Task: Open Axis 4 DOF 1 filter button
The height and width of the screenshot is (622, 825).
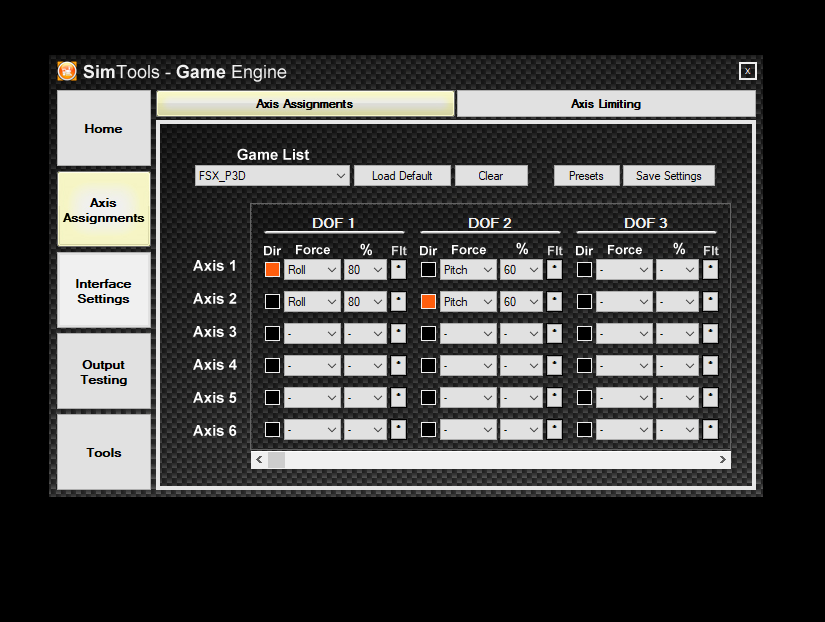Action: click(x=398, y=365)
